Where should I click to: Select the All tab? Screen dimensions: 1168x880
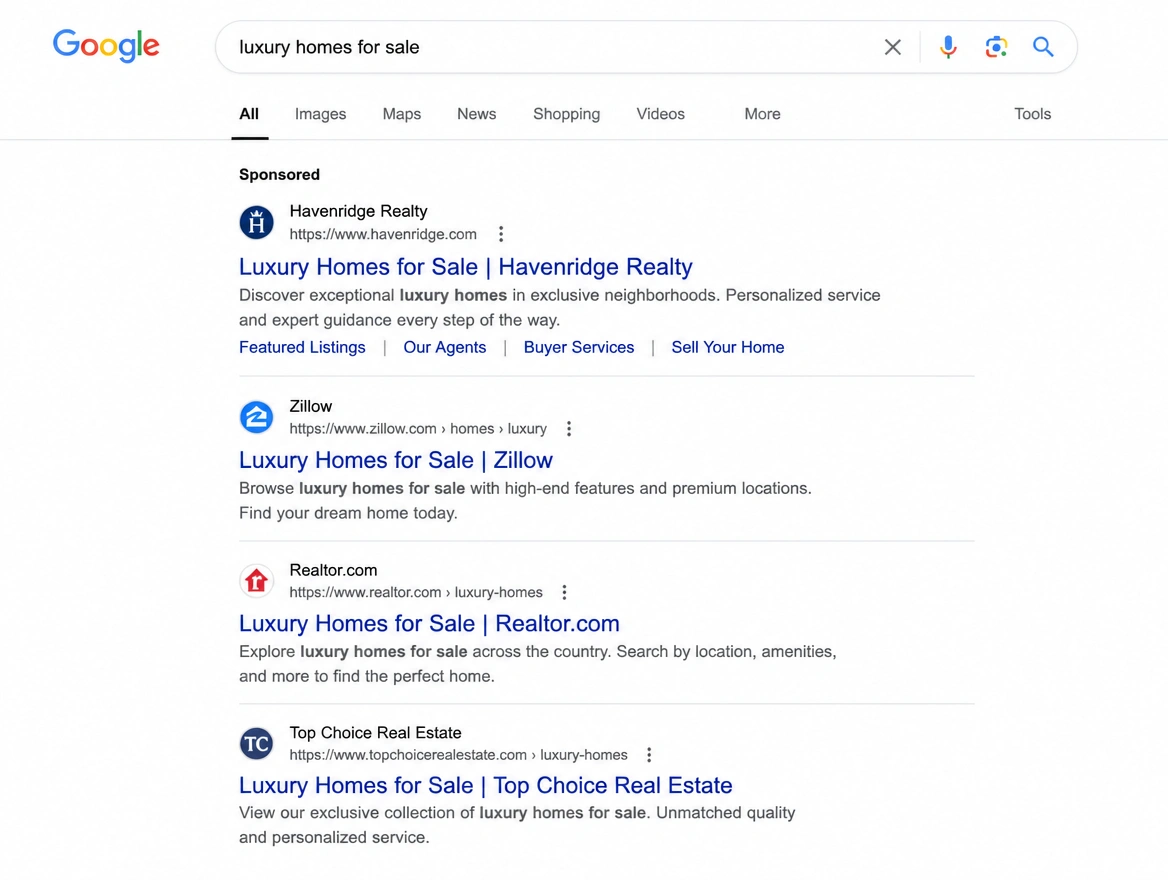click(x=249, y=114)
